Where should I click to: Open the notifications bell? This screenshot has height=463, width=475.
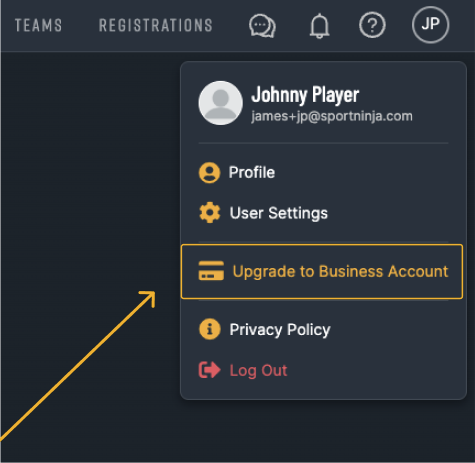(319, 26)
